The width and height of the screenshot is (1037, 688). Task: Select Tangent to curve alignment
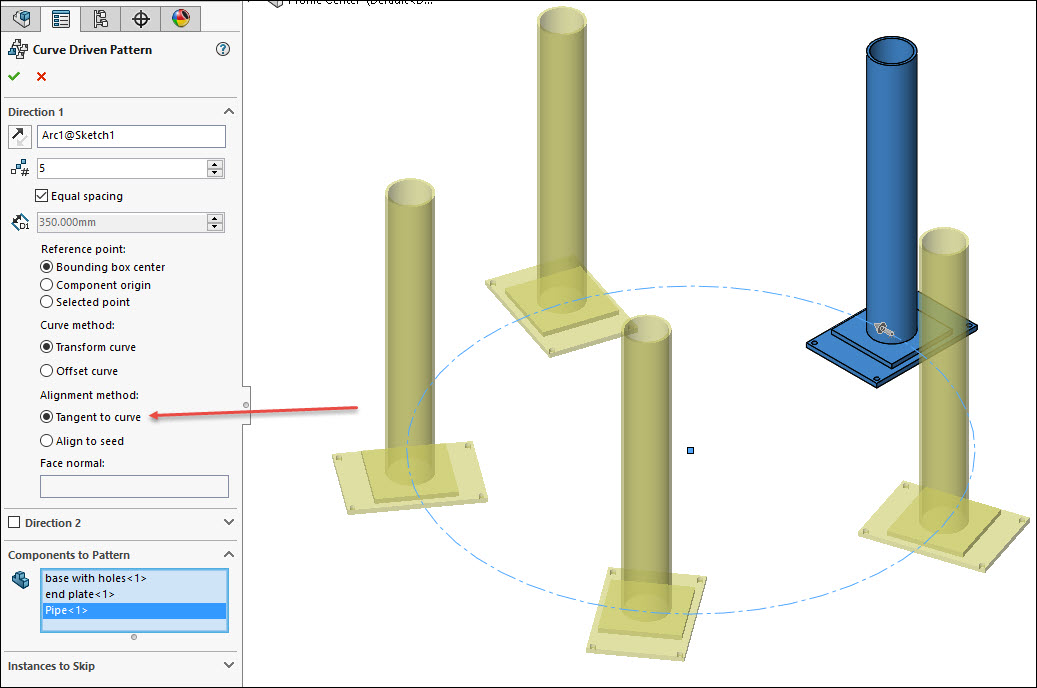46,417
